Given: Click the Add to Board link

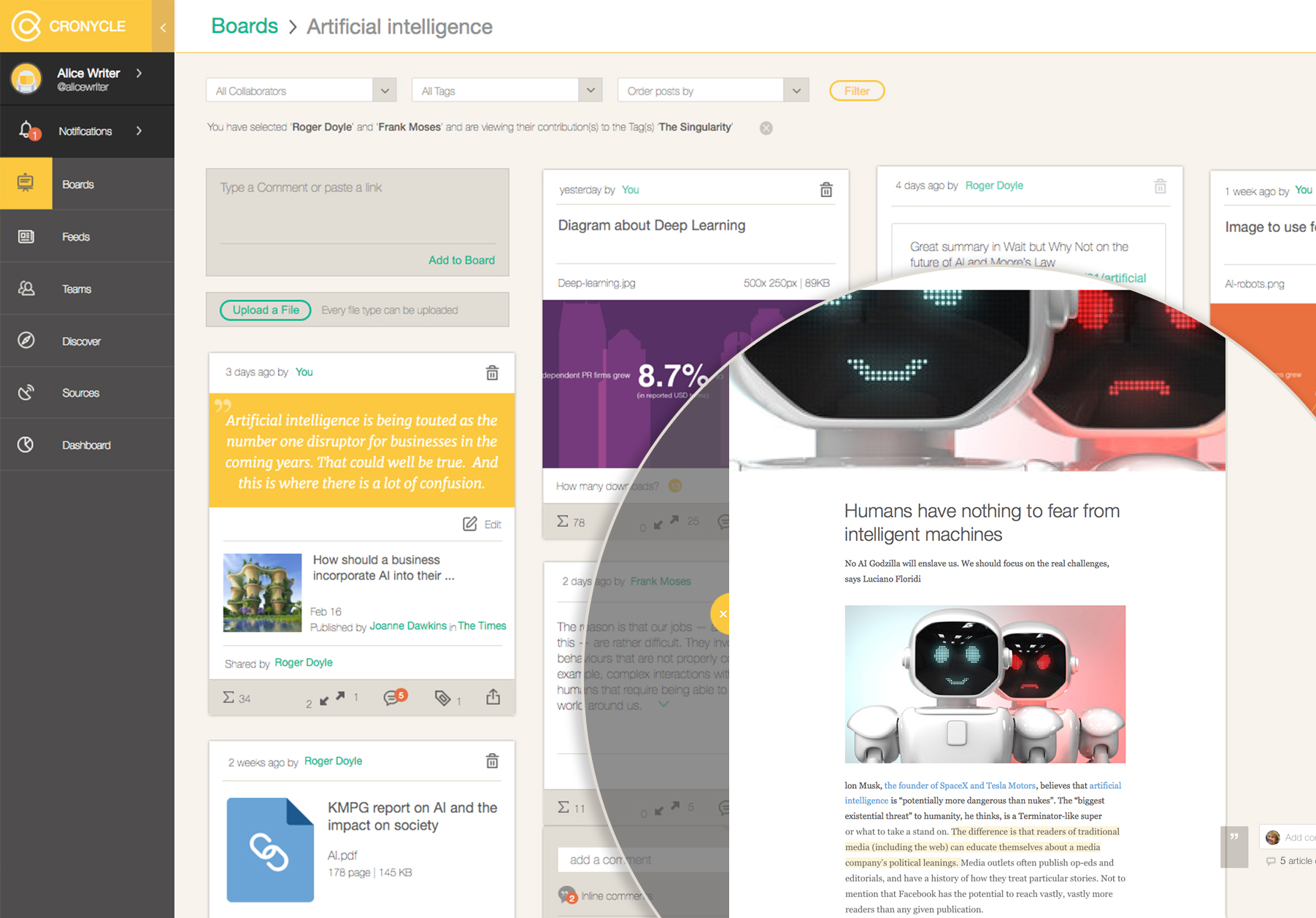Looking at the screenshot, I should [461, 260].
